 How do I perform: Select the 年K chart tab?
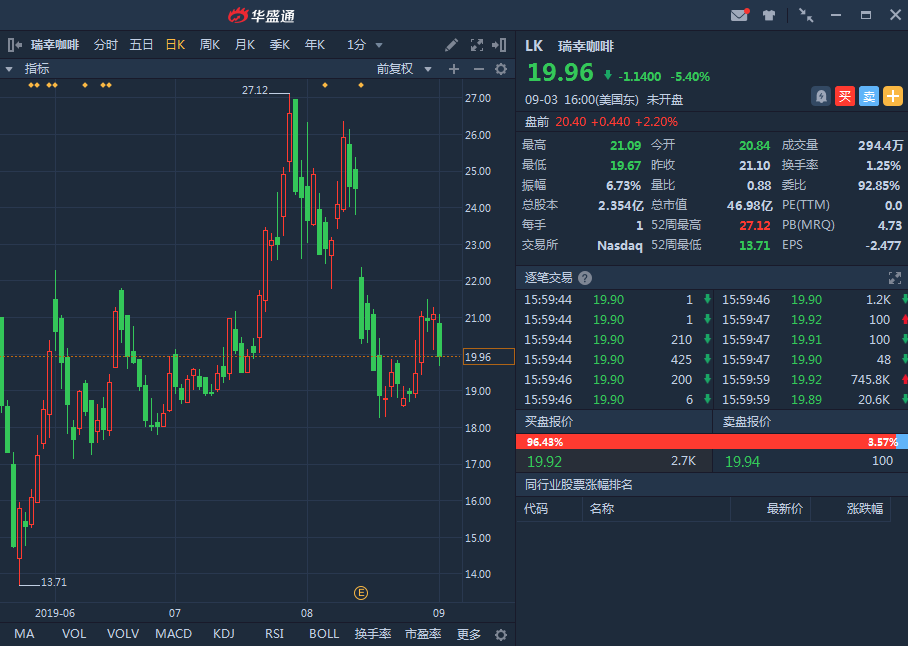(315, 45)
